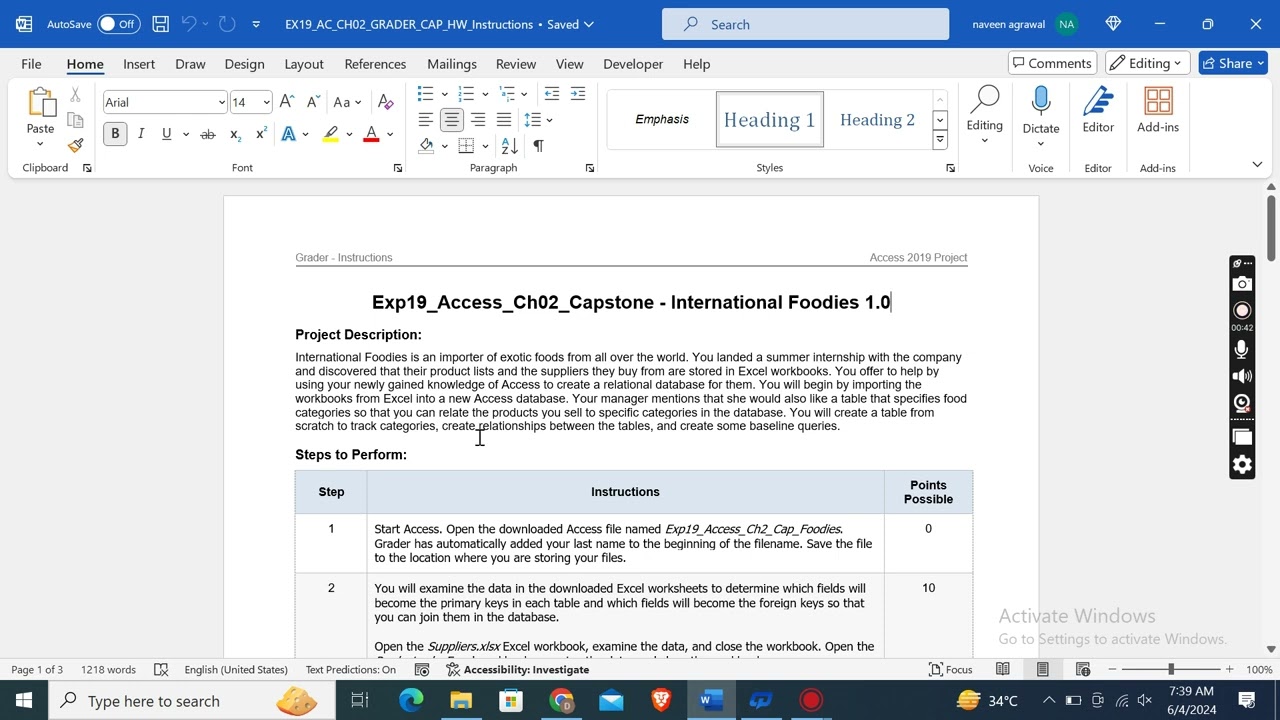Click the Save icon in title bar
Screen dimensions: 1280x720
[161, 24]
